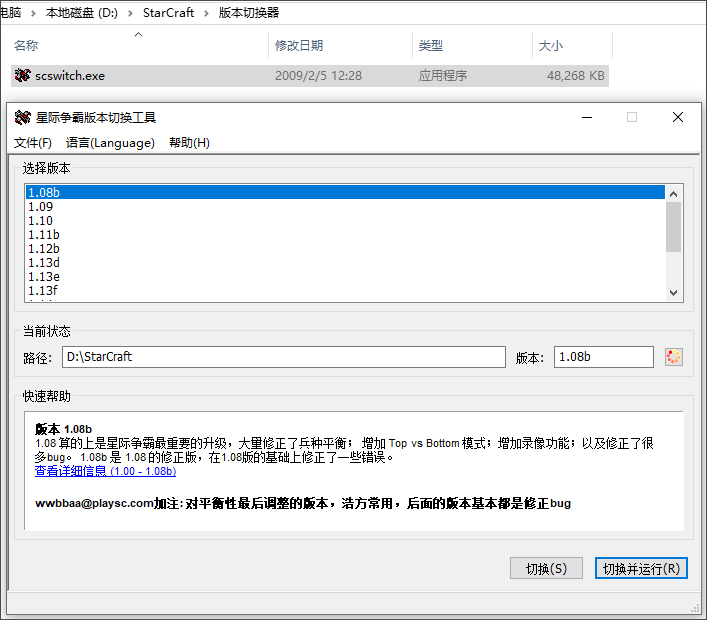Click 版本切换器 in the address breadcrumb

pos(249,13)
